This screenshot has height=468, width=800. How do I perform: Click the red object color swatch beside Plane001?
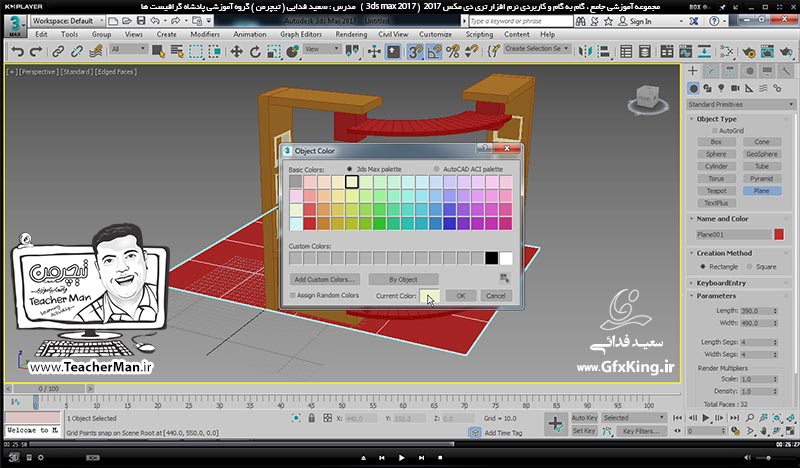tap(779, 234)
